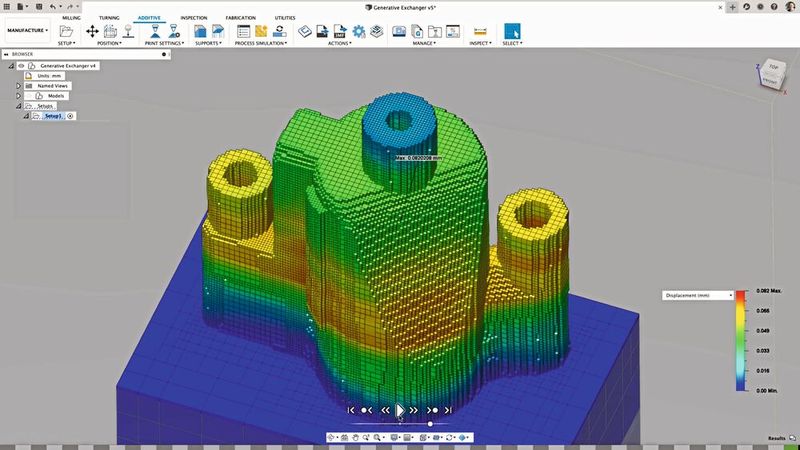The height and width of the screenshot is (450, 800).
Task: Jump to the simulation end
Action: tap(448, 410)
